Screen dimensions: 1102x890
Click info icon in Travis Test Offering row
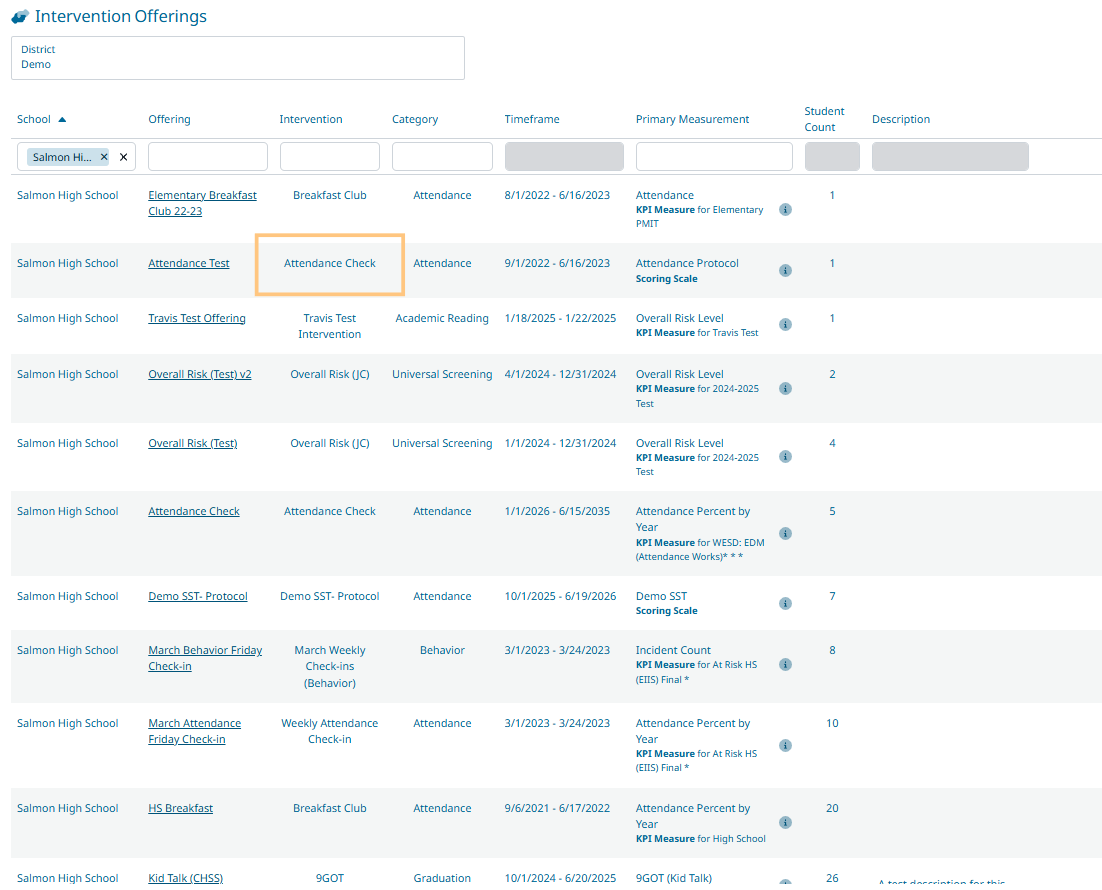click(x=785, y=325)
